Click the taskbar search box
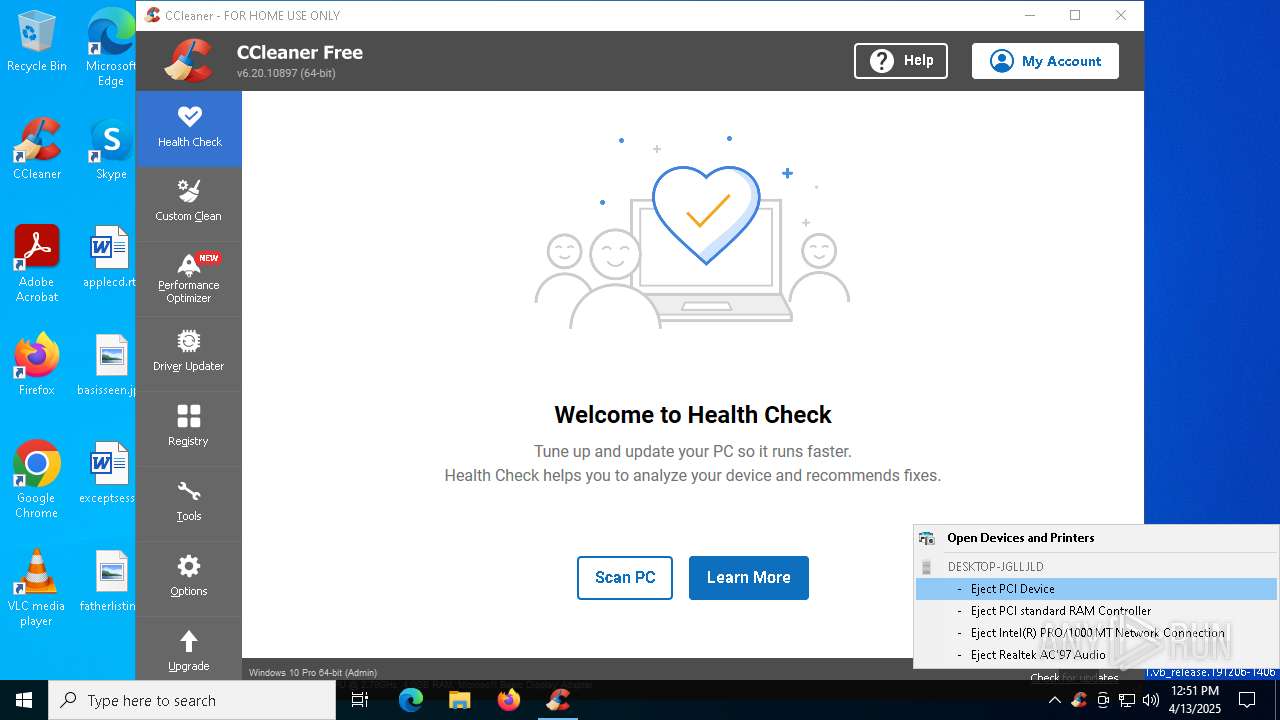 tap(192, 700)
